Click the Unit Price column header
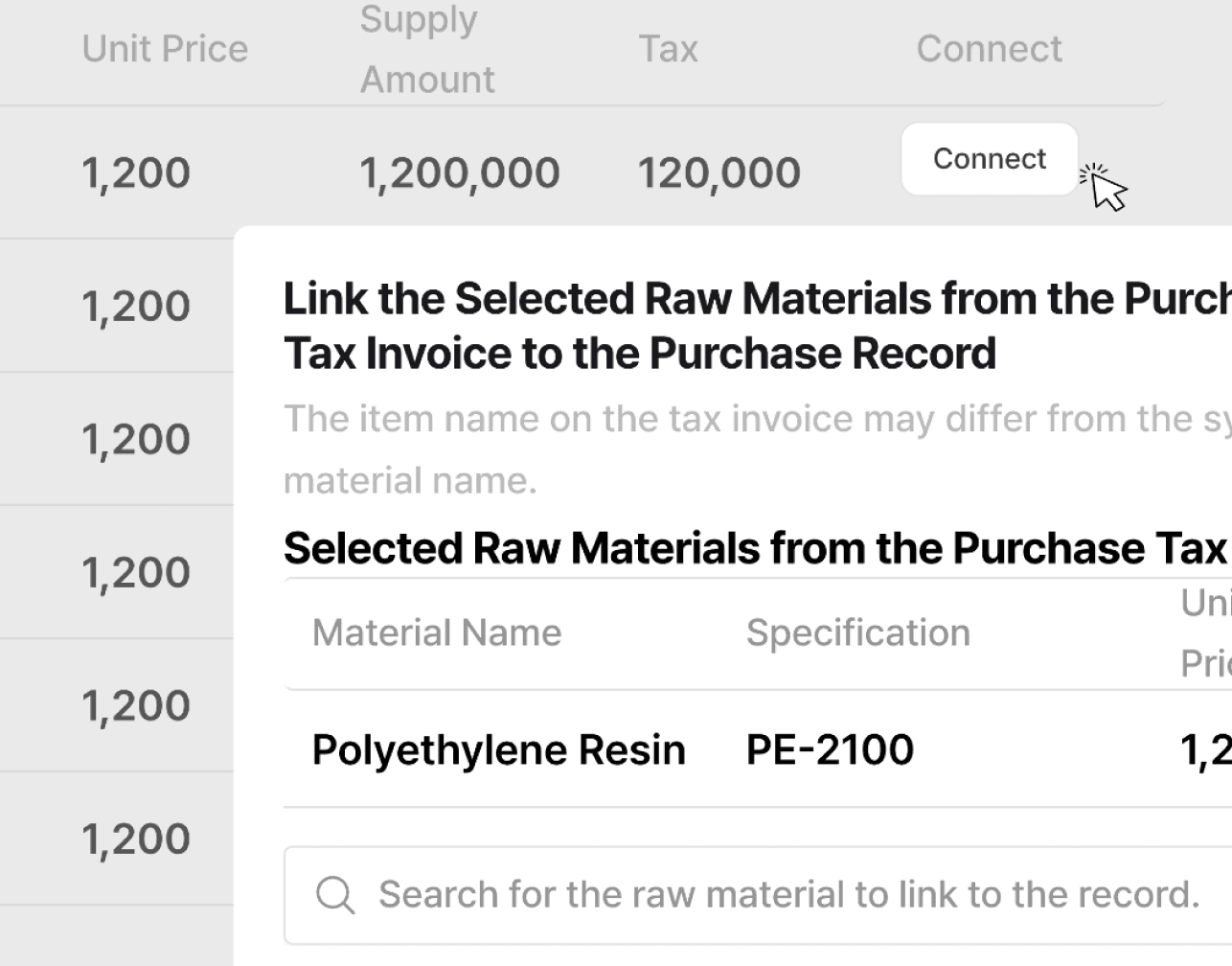 tap(165, 49)
